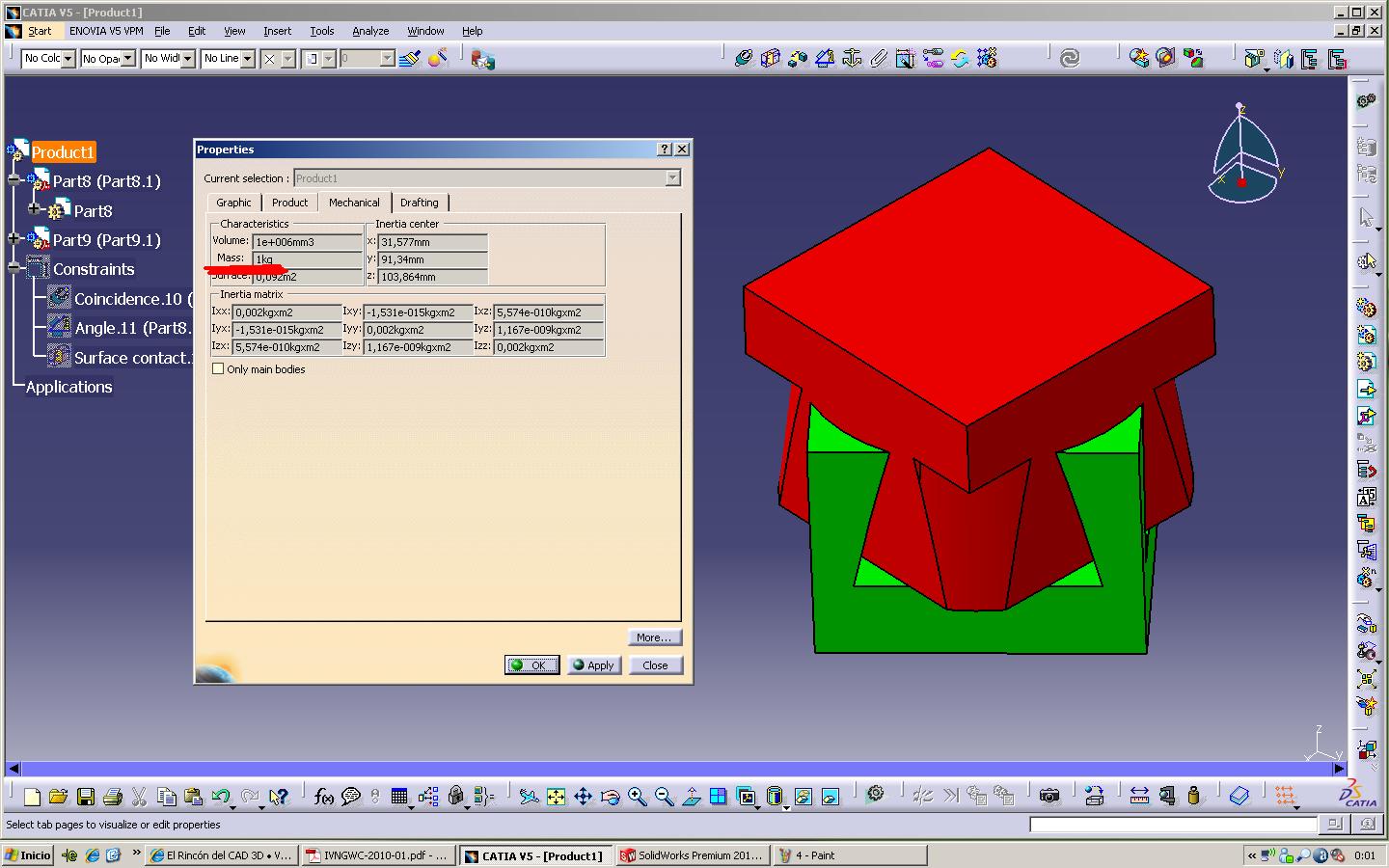
Task: Toggle the Only main bodies checkbox
Action: click(x=218, y=369)
